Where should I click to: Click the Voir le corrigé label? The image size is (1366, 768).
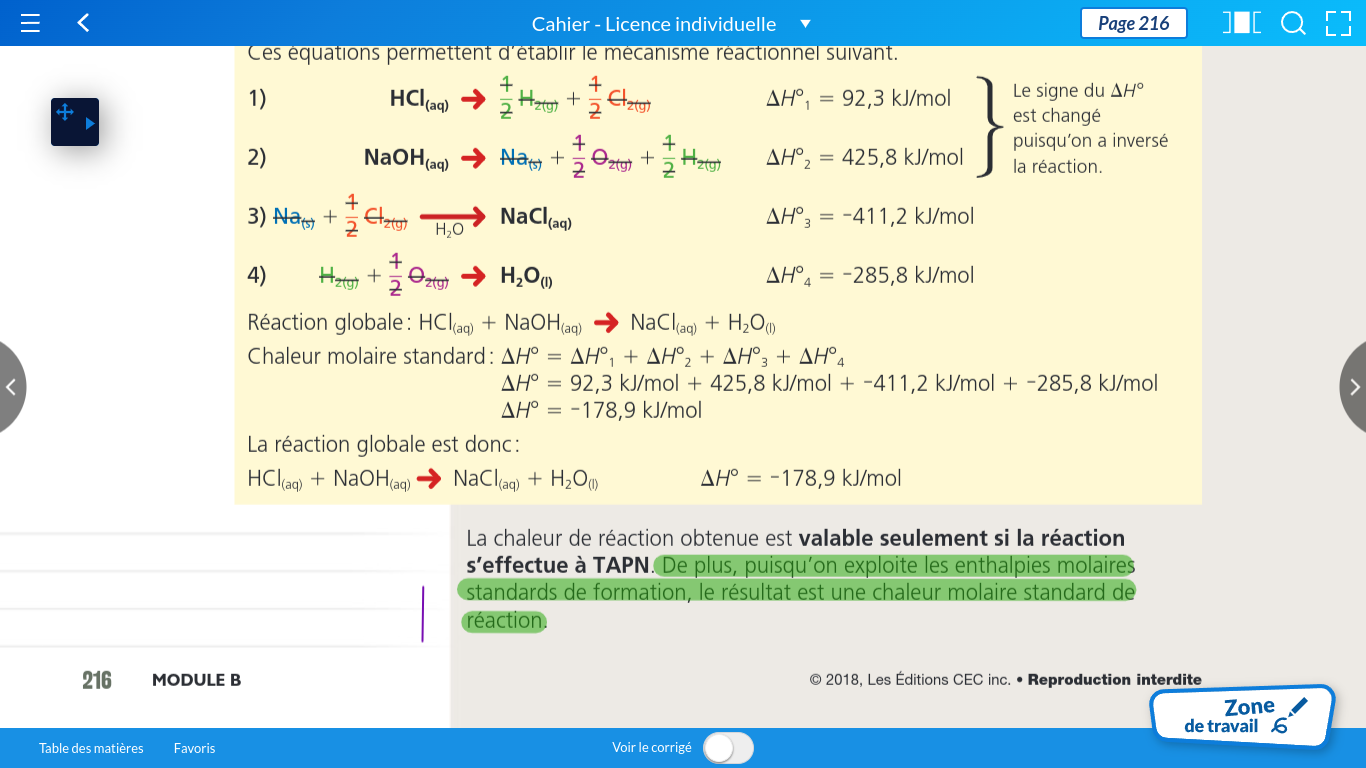click(x=651, y=748)
